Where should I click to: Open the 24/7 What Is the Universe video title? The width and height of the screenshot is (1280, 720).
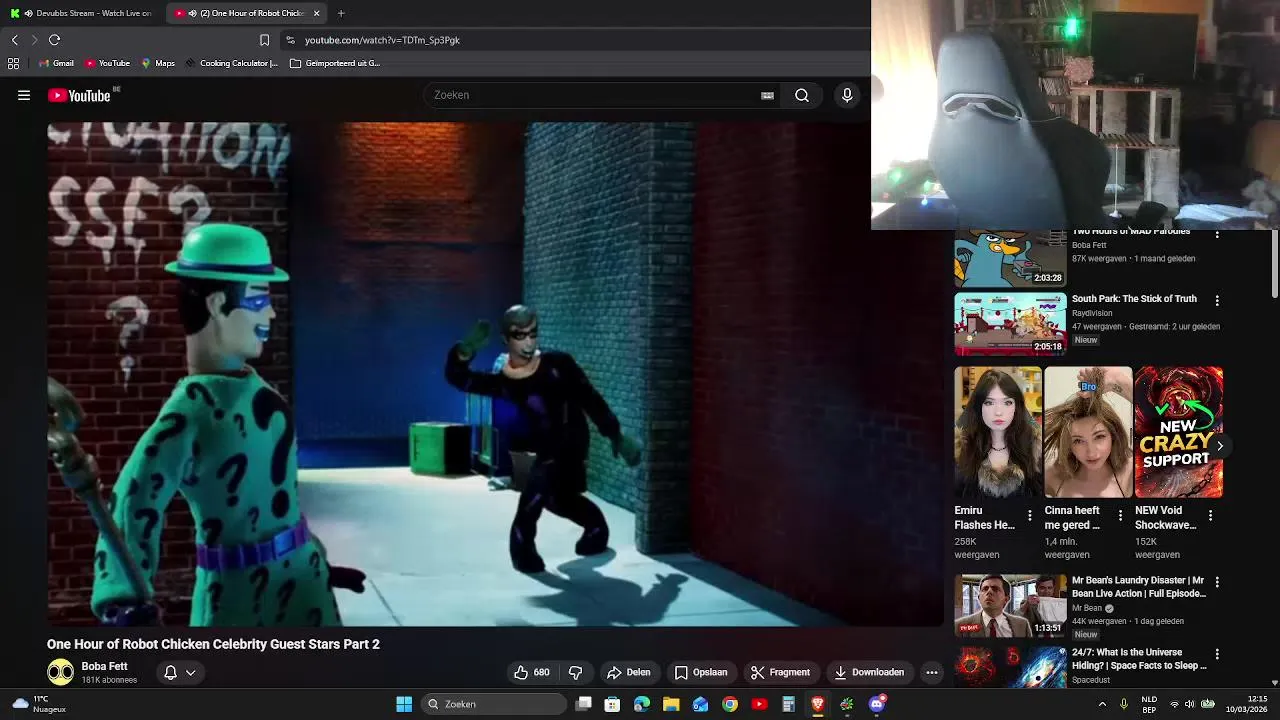click(1139, 659)
